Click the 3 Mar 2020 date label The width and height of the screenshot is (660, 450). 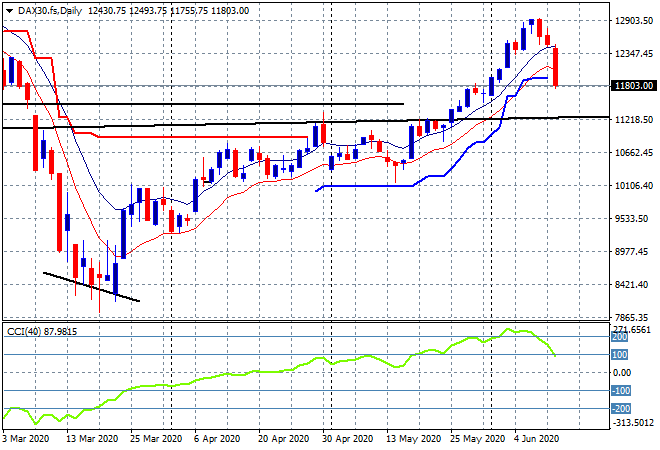tap(25, 439)
